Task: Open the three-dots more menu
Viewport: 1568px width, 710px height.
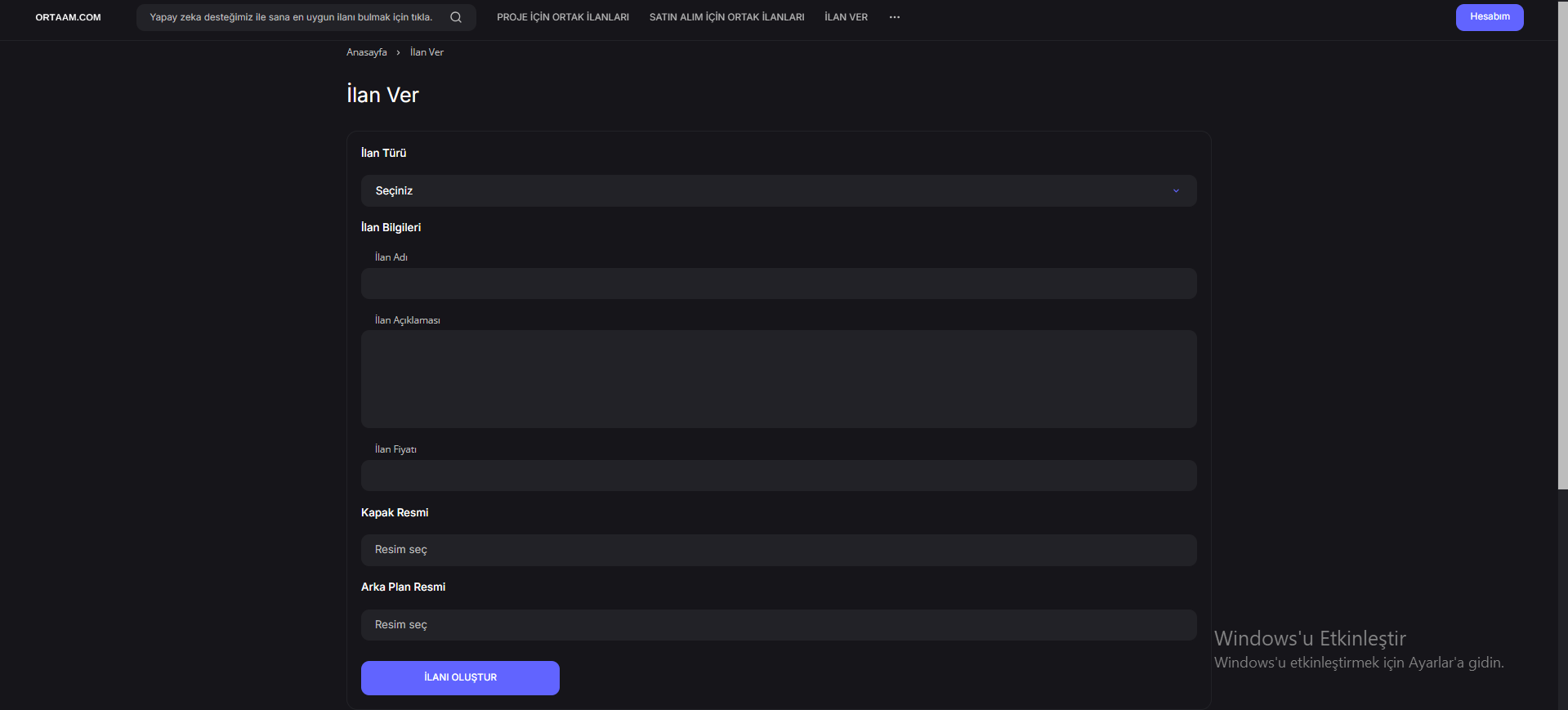Action: pos(895,17)
